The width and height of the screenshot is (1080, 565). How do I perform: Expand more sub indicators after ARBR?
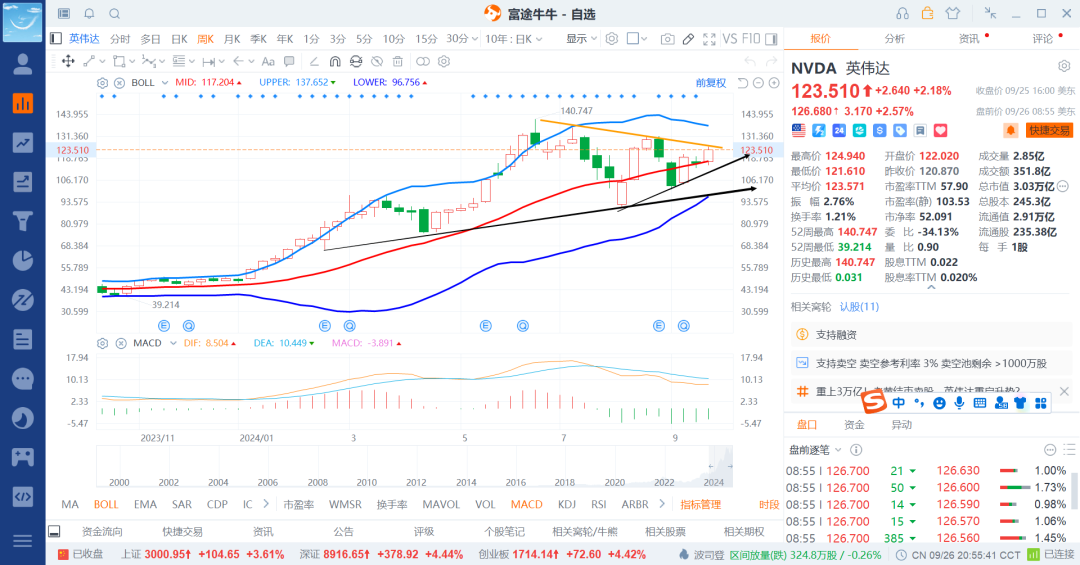662,504
